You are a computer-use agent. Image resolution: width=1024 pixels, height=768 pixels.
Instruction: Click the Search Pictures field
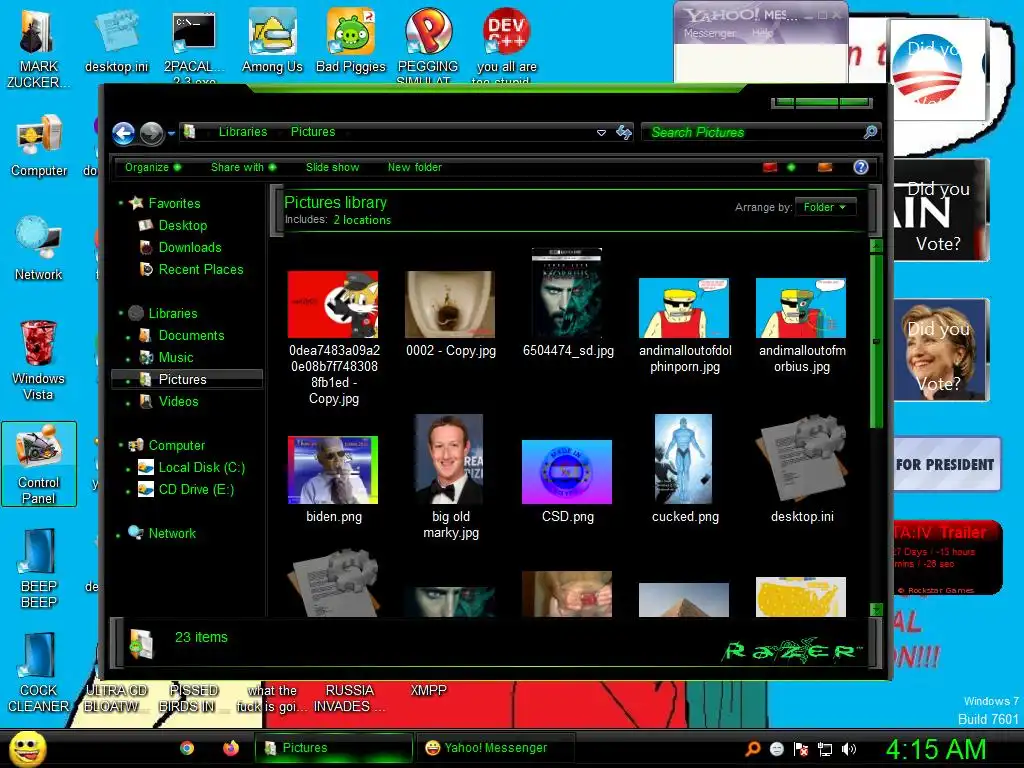[x=751, y=132]
